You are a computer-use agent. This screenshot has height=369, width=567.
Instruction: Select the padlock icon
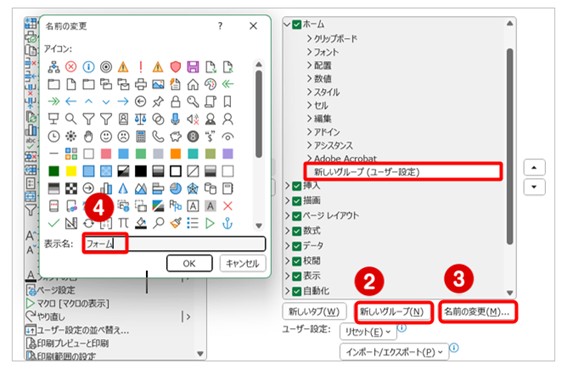(x=175, y=102)
